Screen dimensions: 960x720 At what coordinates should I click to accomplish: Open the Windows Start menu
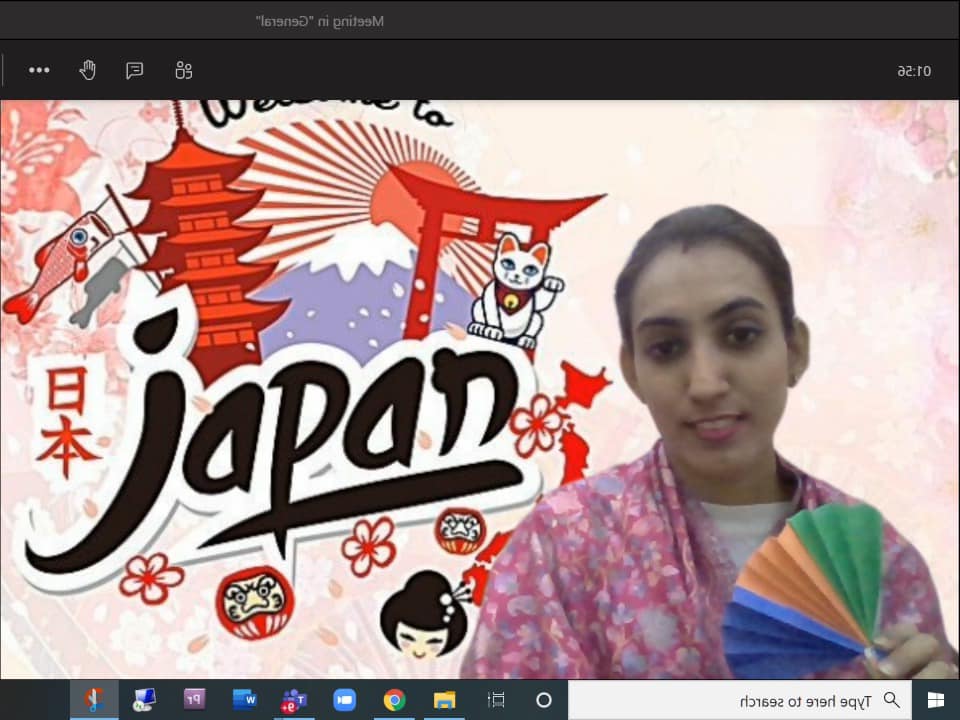click(x=936, y=700)
